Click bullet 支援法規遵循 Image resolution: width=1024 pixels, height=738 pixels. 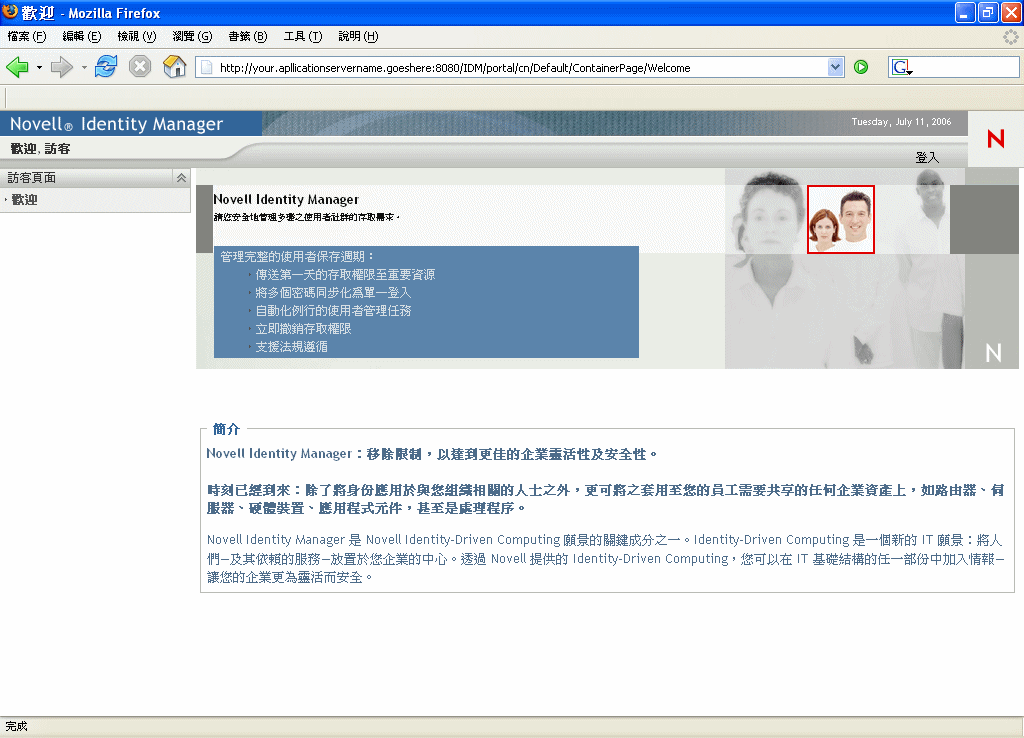coord(291,347)
